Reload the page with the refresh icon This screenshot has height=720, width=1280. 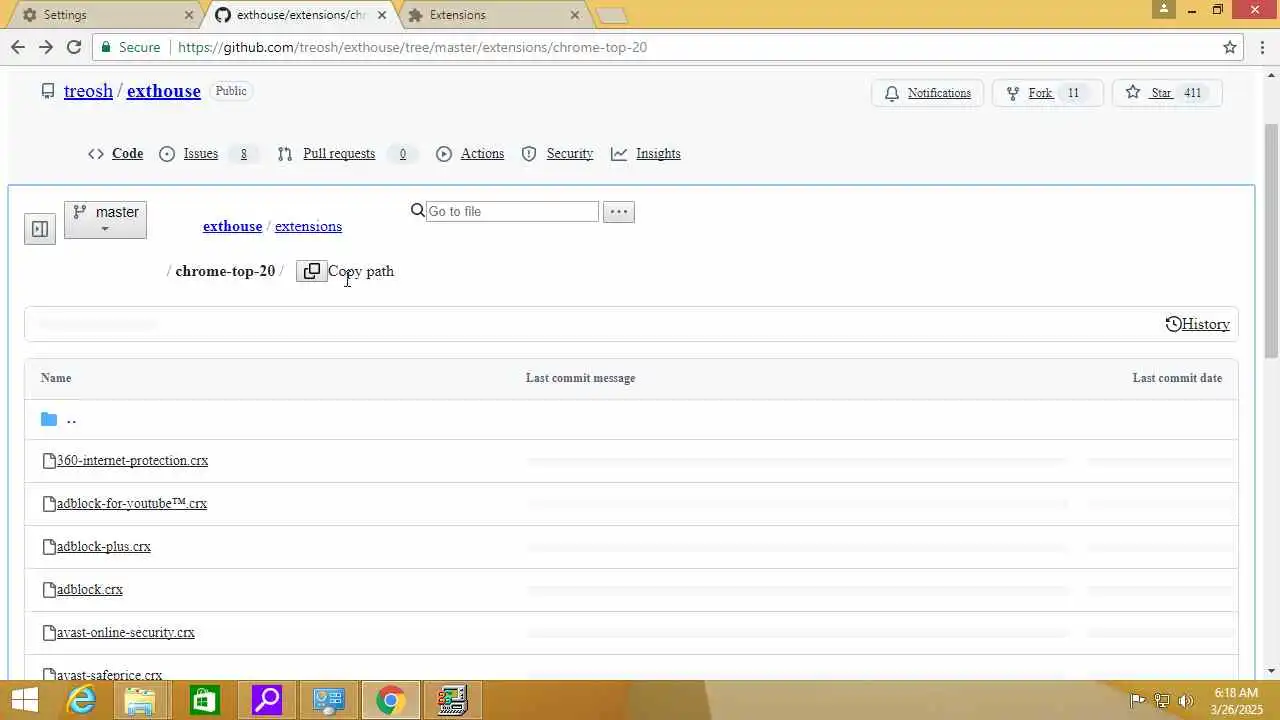[74, 47]
